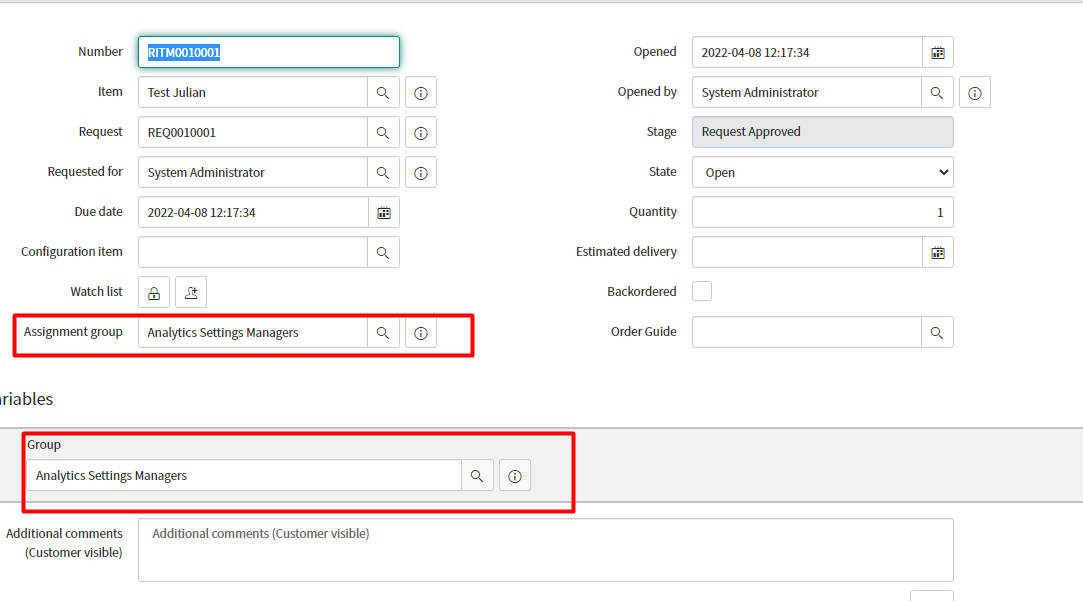Show info for Group variable
This screenshot has width=1083, height=601.
point(515,476)
